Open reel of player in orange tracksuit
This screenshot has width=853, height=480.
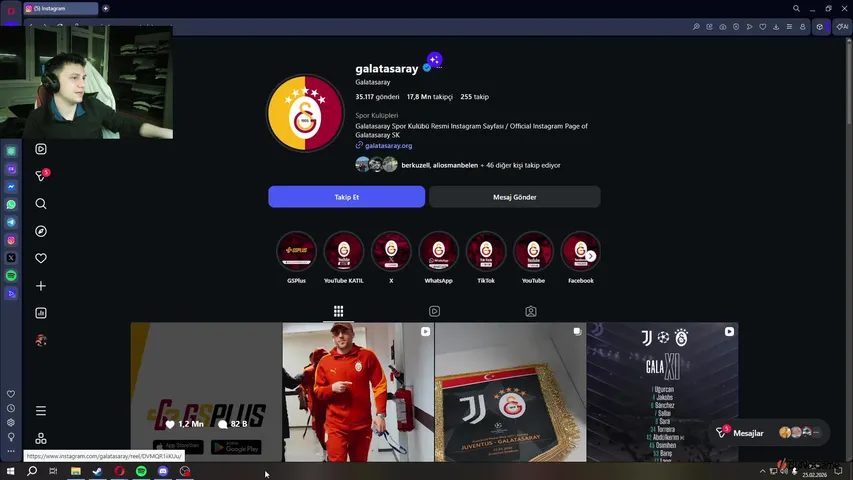pyautogui.click(x=358, y=392)
